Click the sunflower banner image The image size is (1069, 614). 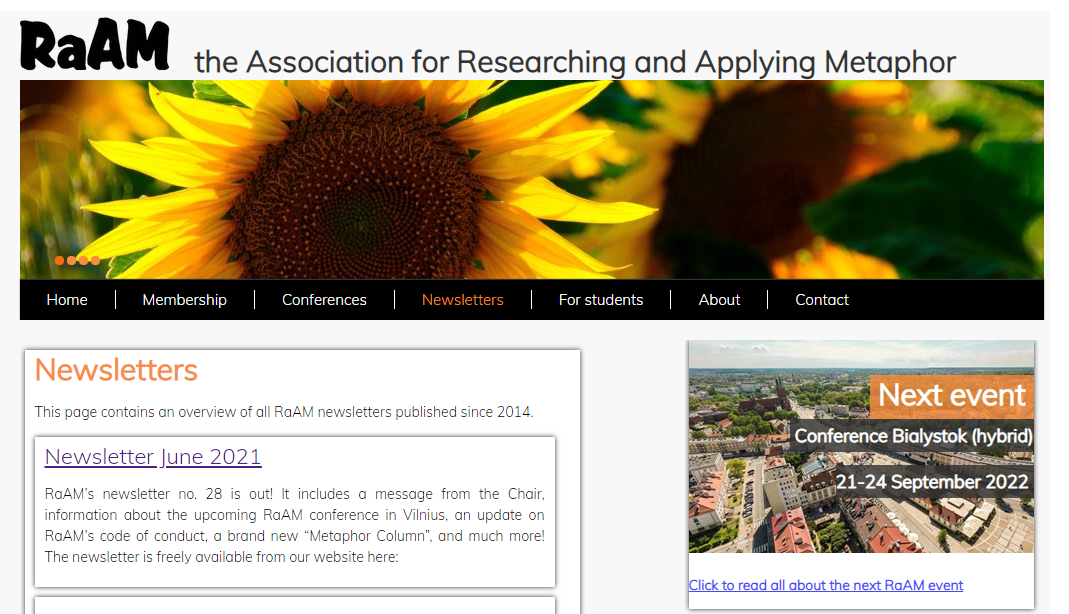(532, 180)
